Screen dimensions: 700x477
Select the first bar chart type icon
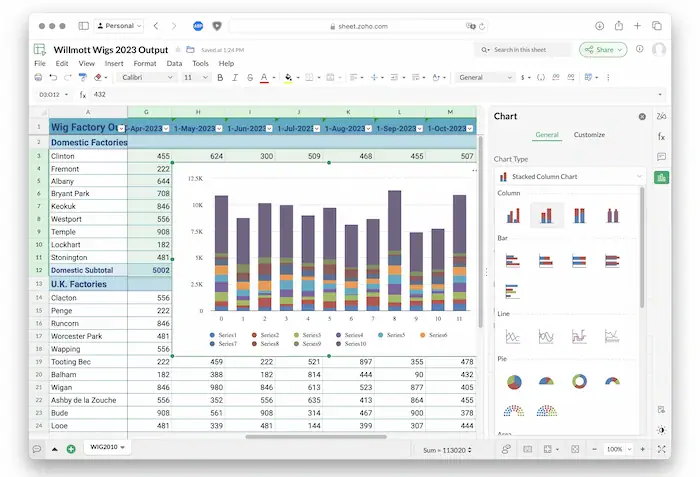pos(512,260)
